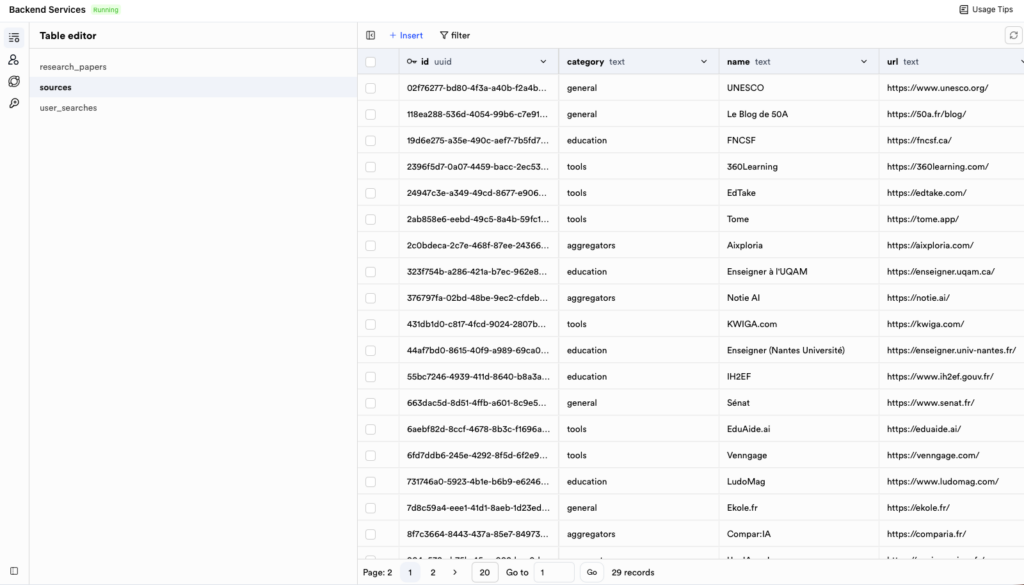Toggle the select-all rows header checkbox
Image resolution: width=1024 pixels, height=585 pixels.
[x=371, y=62]
